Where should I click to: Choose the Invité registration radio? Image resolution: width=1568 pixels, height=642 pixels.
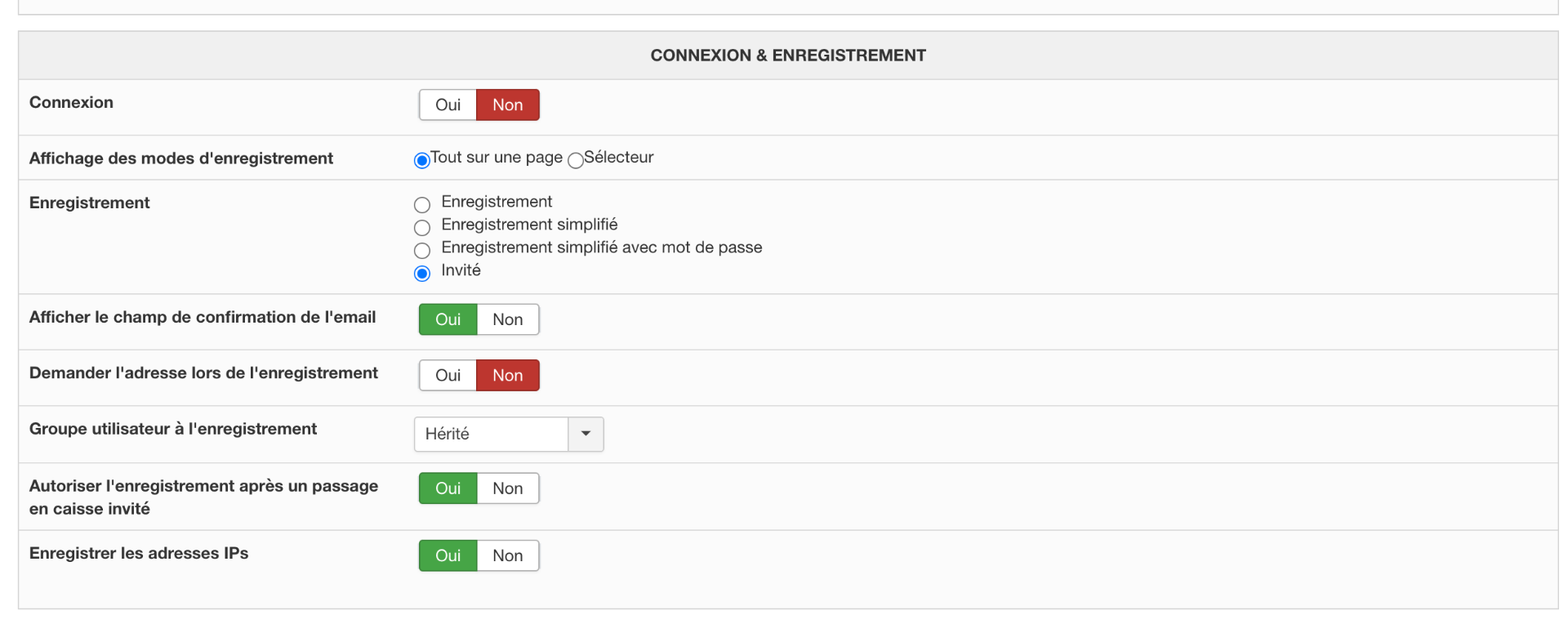(422, 273)
